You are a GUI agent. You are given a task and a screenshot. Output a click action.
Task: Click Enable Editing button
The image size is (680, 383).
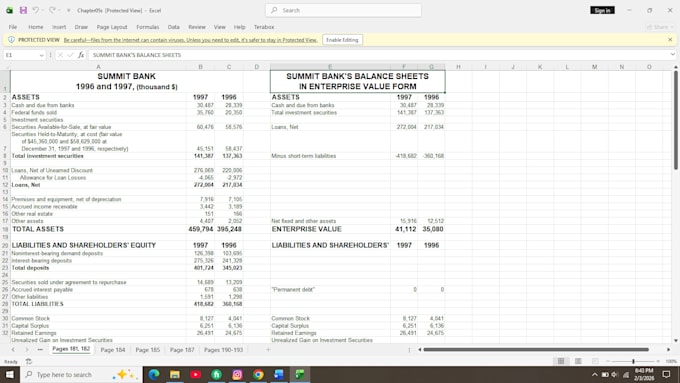pos(342,40)
